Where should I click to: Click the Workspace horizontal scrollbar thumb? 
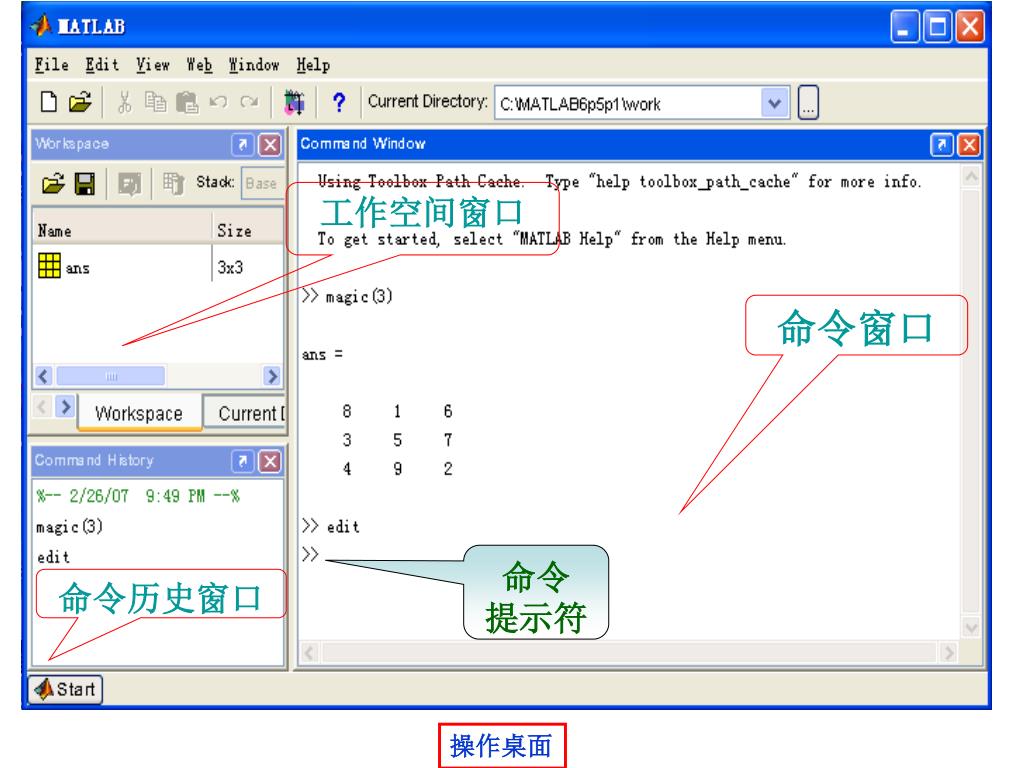pos(110,376)
